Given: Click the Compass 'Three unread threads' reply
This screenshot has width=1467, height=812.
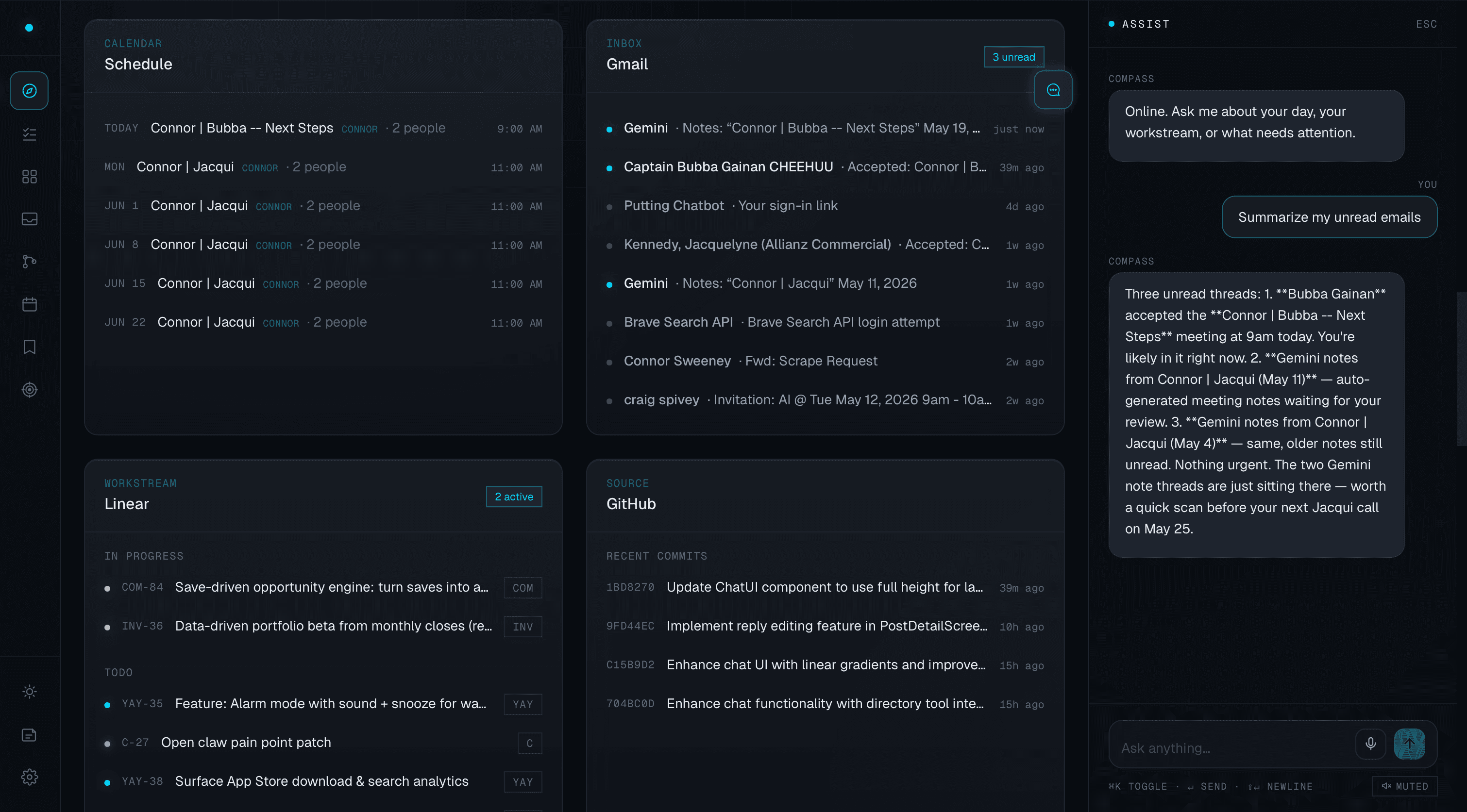Looking at the screenshot, I should point(1256,415).
